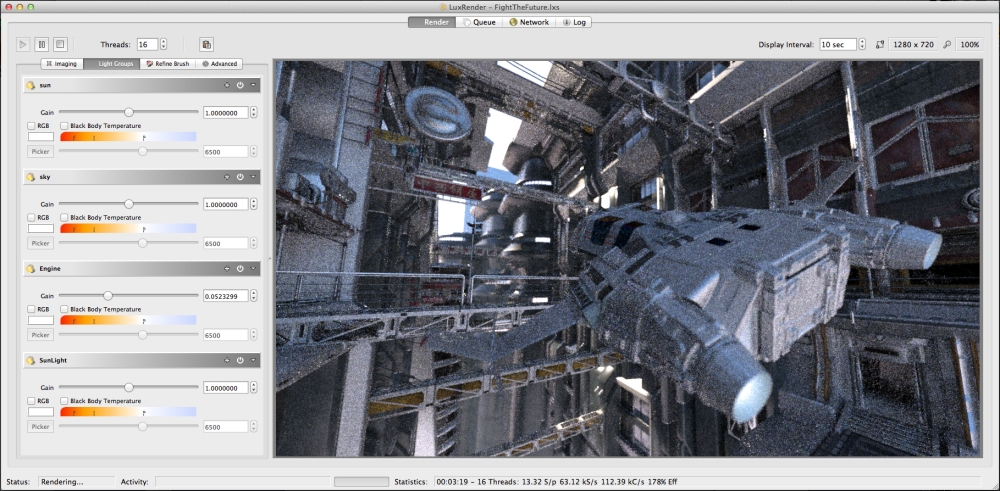Collapse the Engine light group panel
The image size is (1000, 491).
(253, 268)
